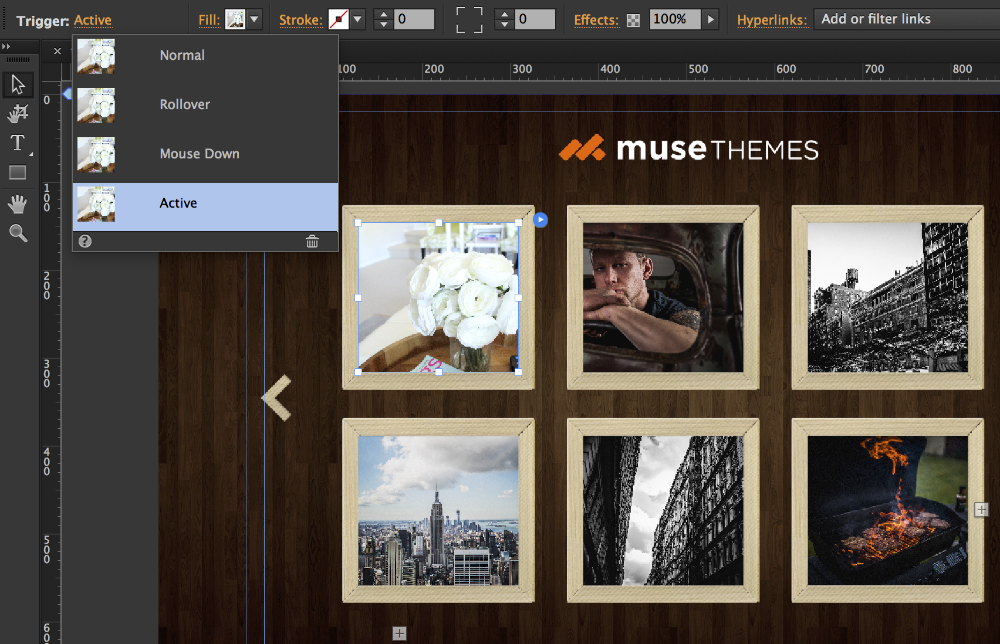
Task: Click the Add or filter links field
Action: coord(905,19)
